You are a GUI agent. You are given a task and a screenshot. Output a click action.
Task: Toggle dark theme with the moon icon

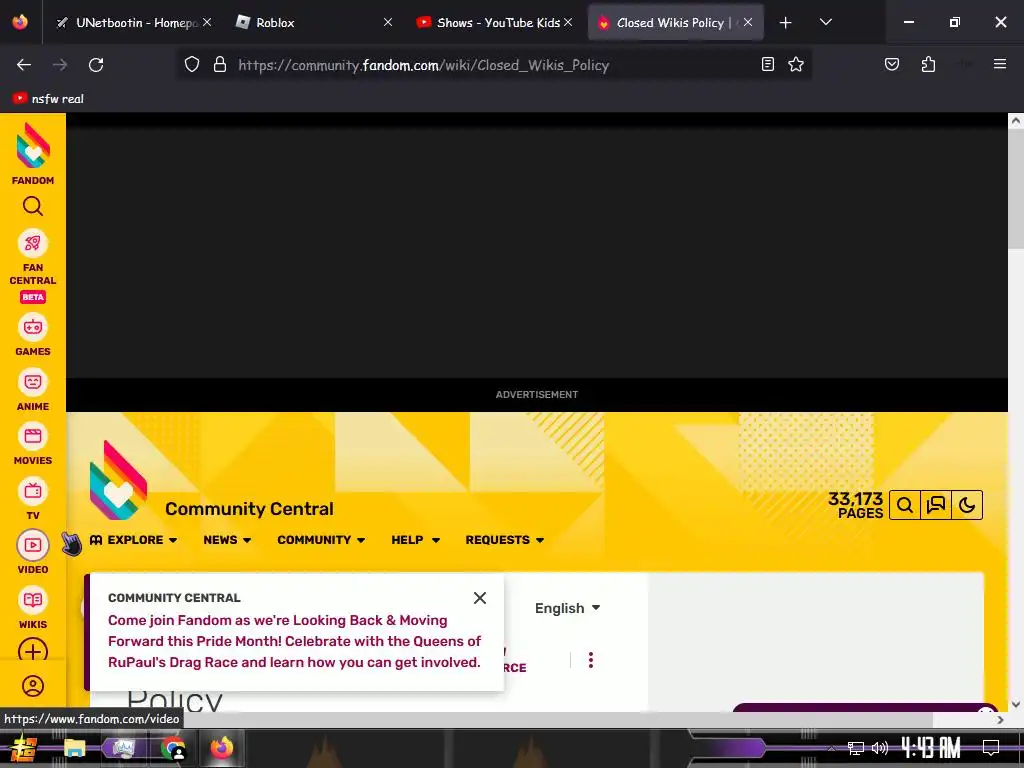pyautogui.click(x=967, y=505)
